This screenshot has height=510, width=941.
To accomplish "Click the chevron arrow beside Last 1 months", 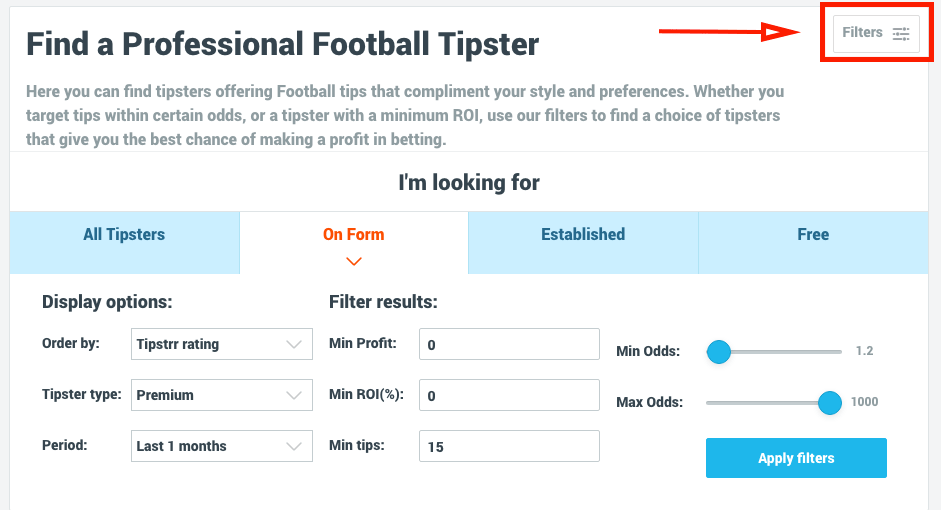I will 294,446.
